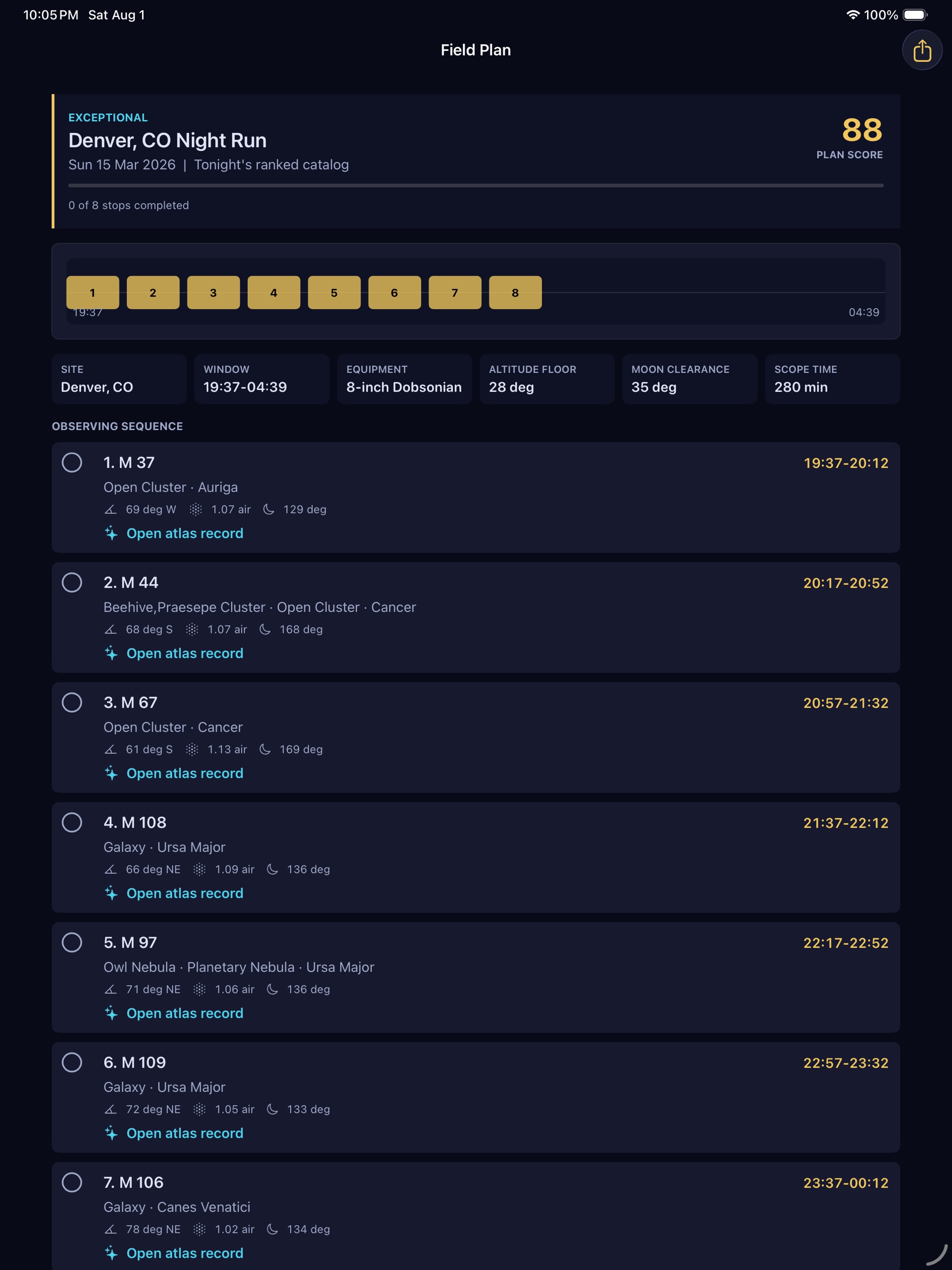952x1270 pixels.
Task: Mark M 109 stop as completed
Action: (x=72, y=1063)
